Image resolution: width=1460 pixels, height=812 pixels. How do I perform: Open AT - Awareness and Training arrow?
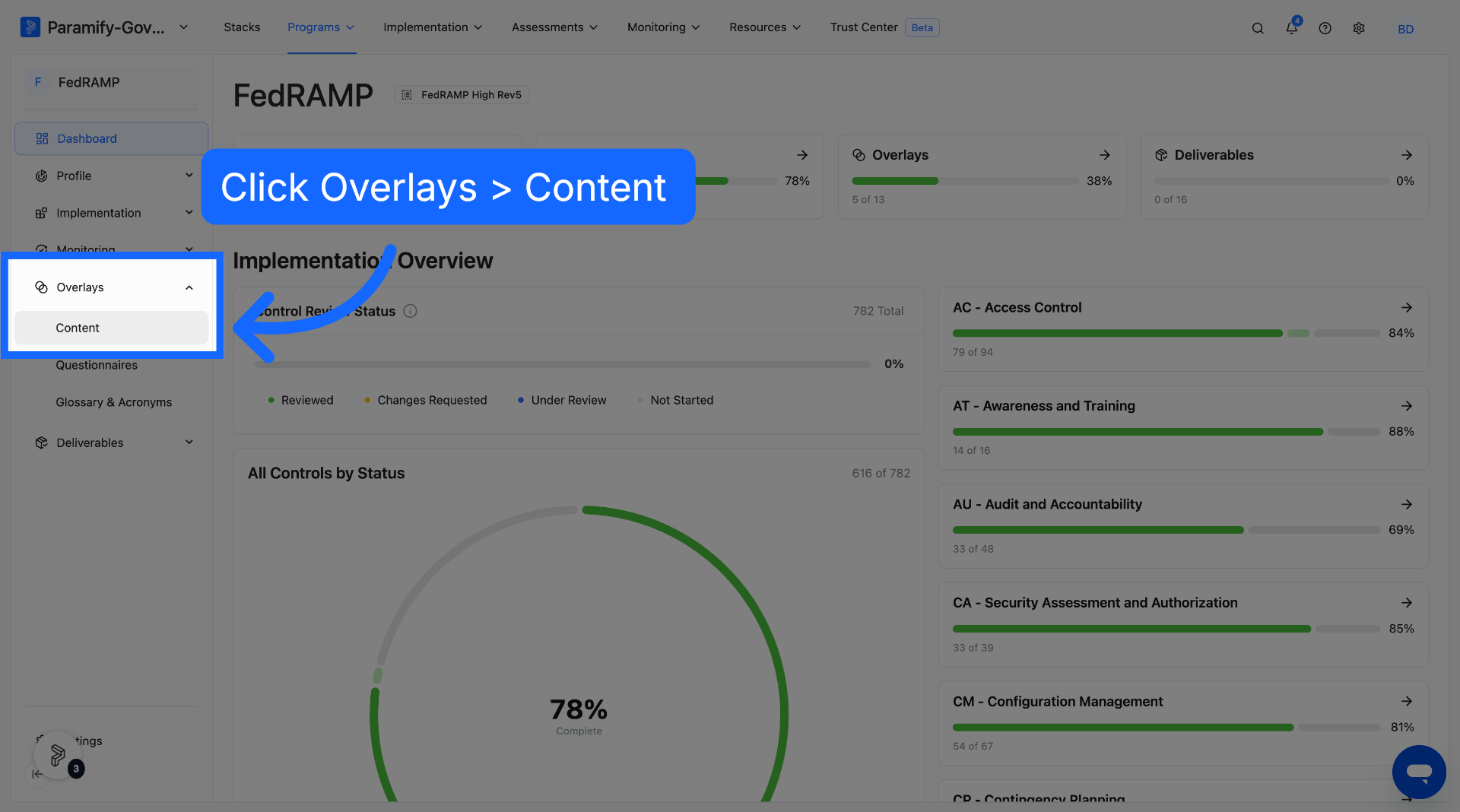[x=1407, y=406]
